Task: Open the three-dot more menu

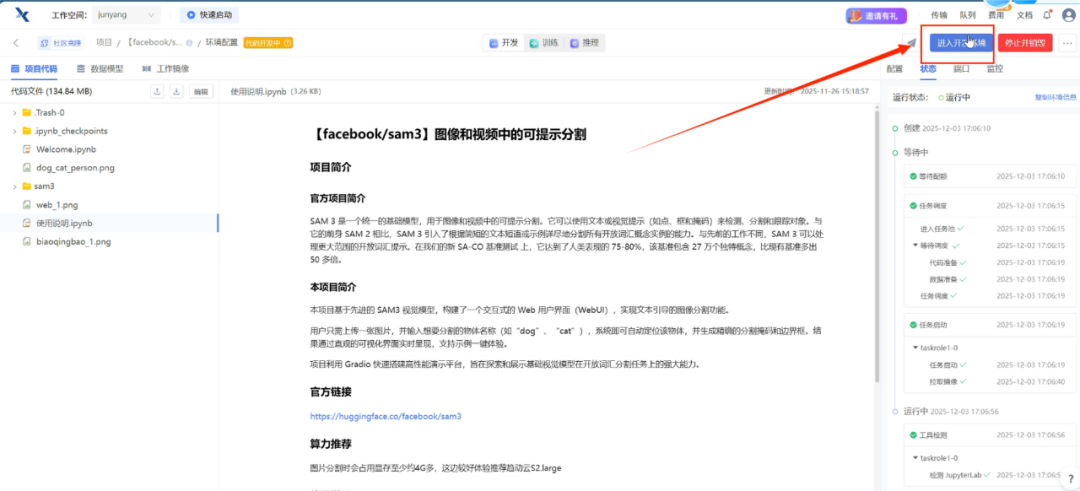Action: tap(1068, 43)
